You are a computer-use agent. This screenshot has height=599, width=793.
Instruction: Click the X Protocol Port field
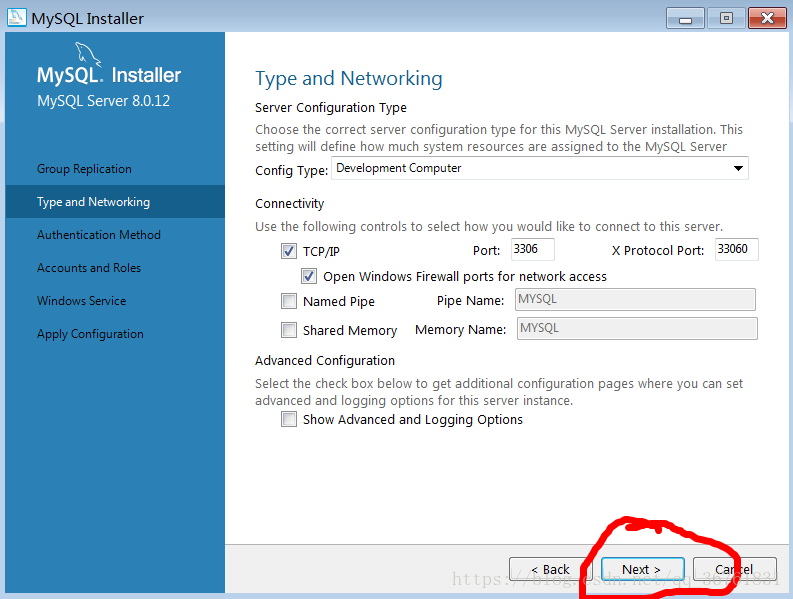pos(736,249)
